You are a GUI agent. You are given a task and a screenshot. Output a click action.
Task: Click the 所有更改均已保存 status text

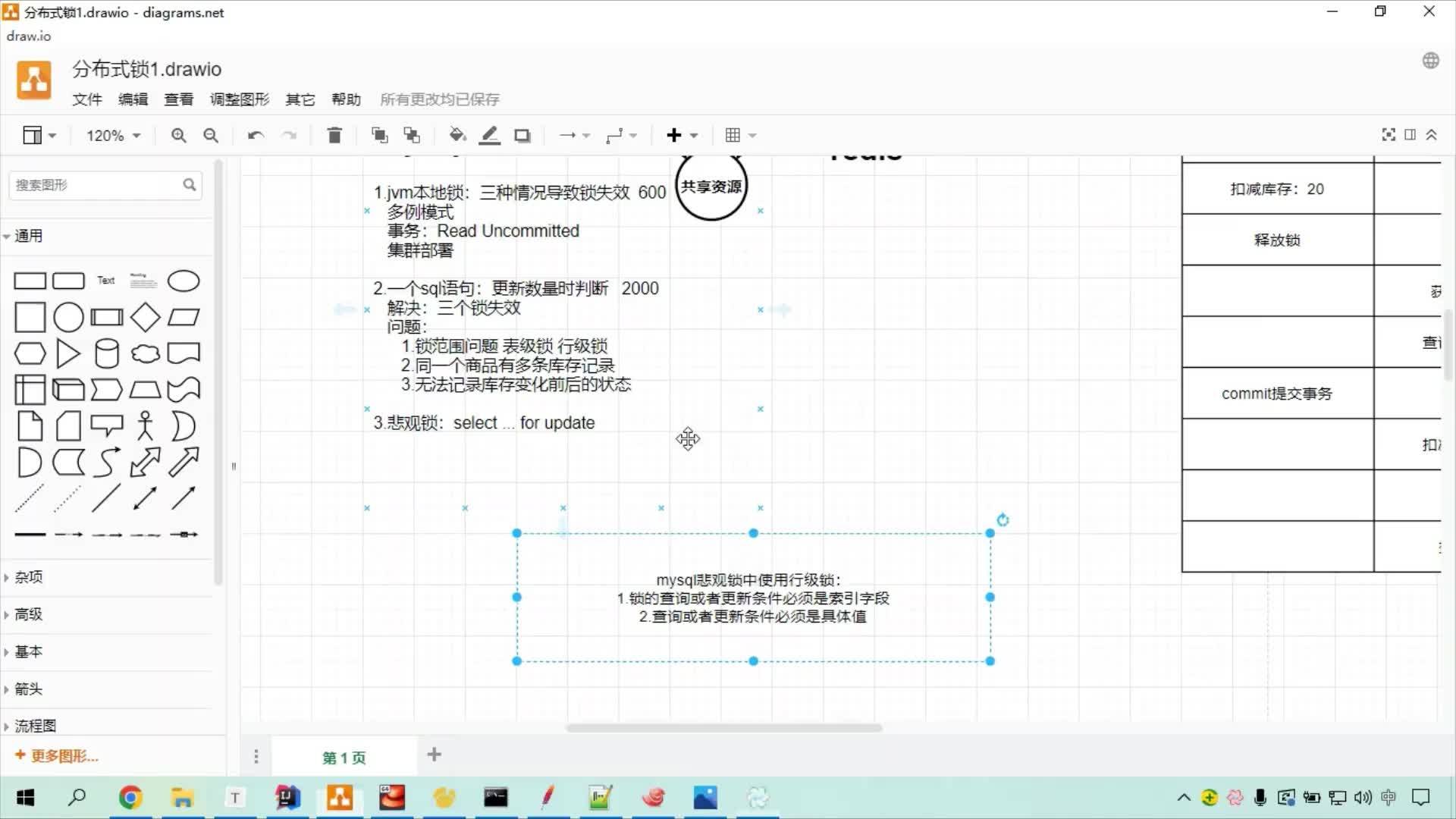pyautogui.click(x=440, y=99)
